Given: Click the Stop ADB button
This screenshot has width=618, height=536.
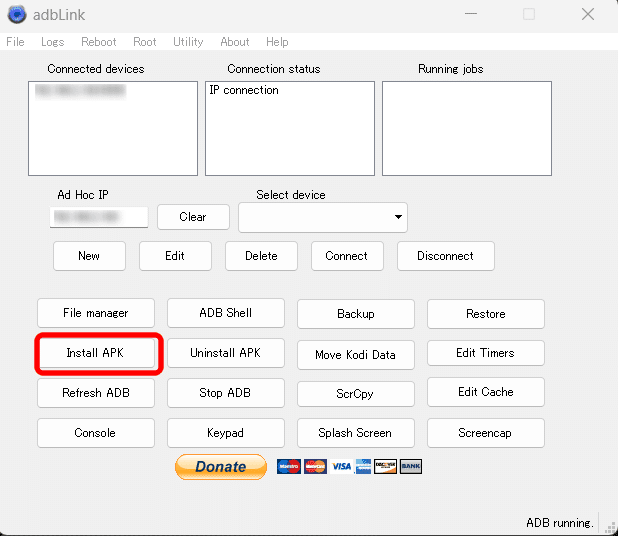Looking at the screenshot, I should (x=226, y=393).
